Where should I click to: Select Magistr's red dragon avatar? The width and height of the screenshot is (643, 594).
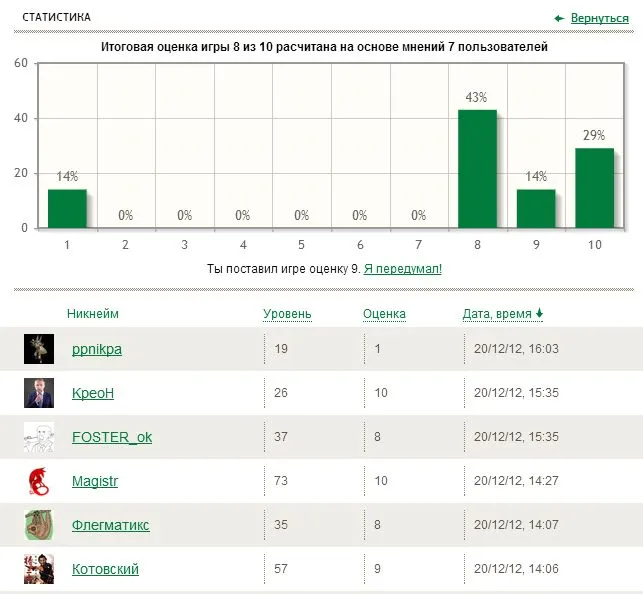(x=39, y=481)
